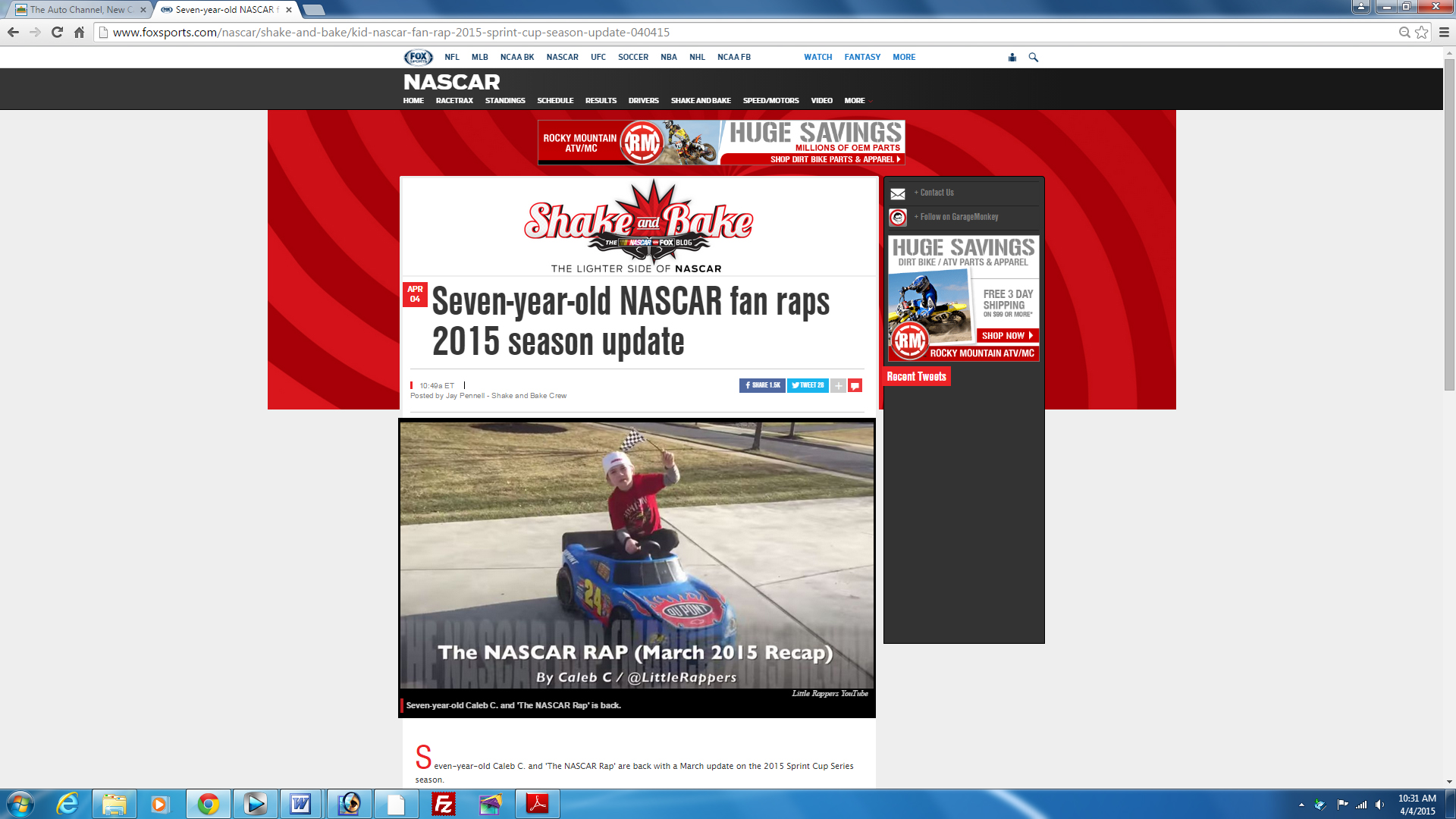Viewport: 1456px width, 819px height.
Task: Open comments via red speech bubble icon
Action: tap(855, 385)
